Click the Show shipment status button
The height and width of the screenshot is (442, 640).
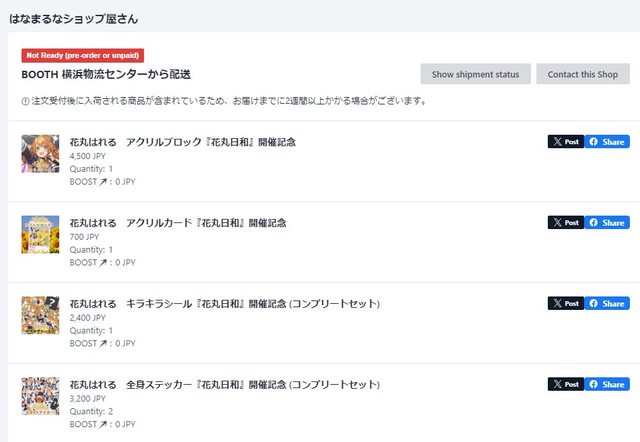(x=475, y=75)
